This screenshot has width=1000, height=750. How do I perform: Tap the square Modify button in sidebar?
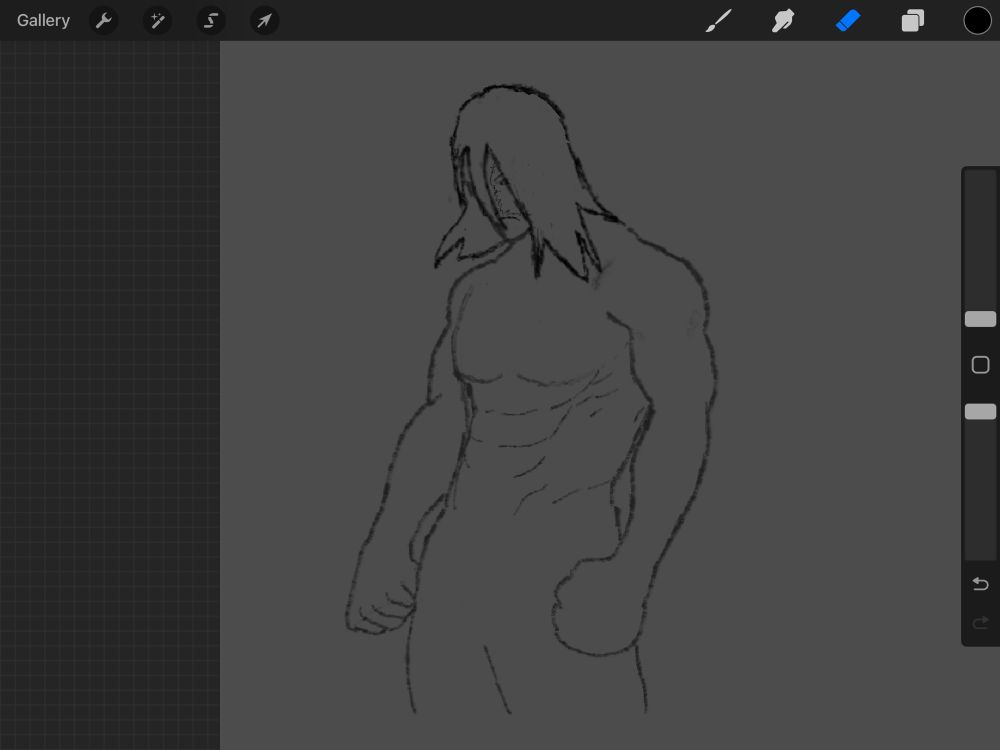point(980,365)
